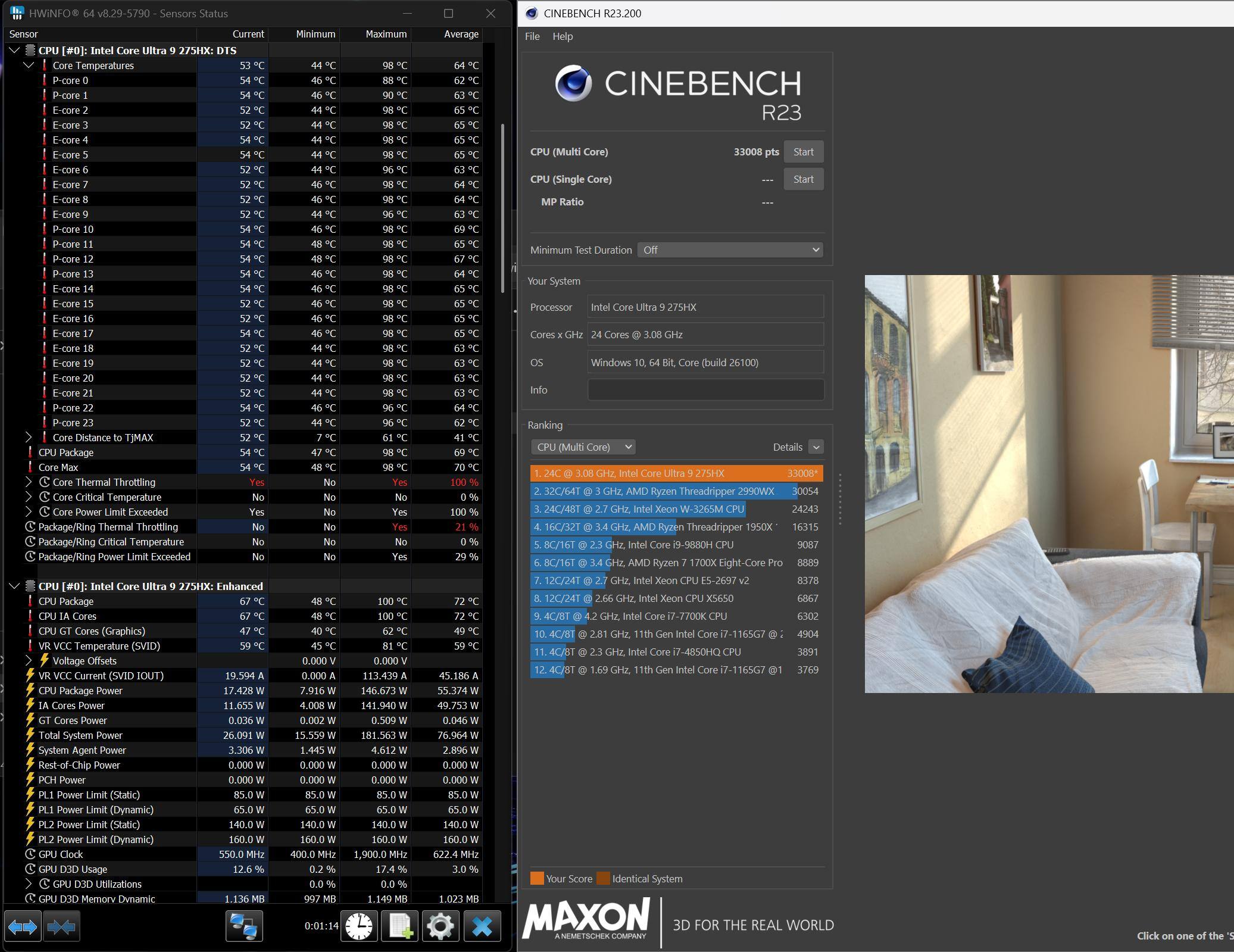Click the expand columns double-arrow icon
Image resolution: width=1234 pixels, height=952 pixels.
coord(23,926)
